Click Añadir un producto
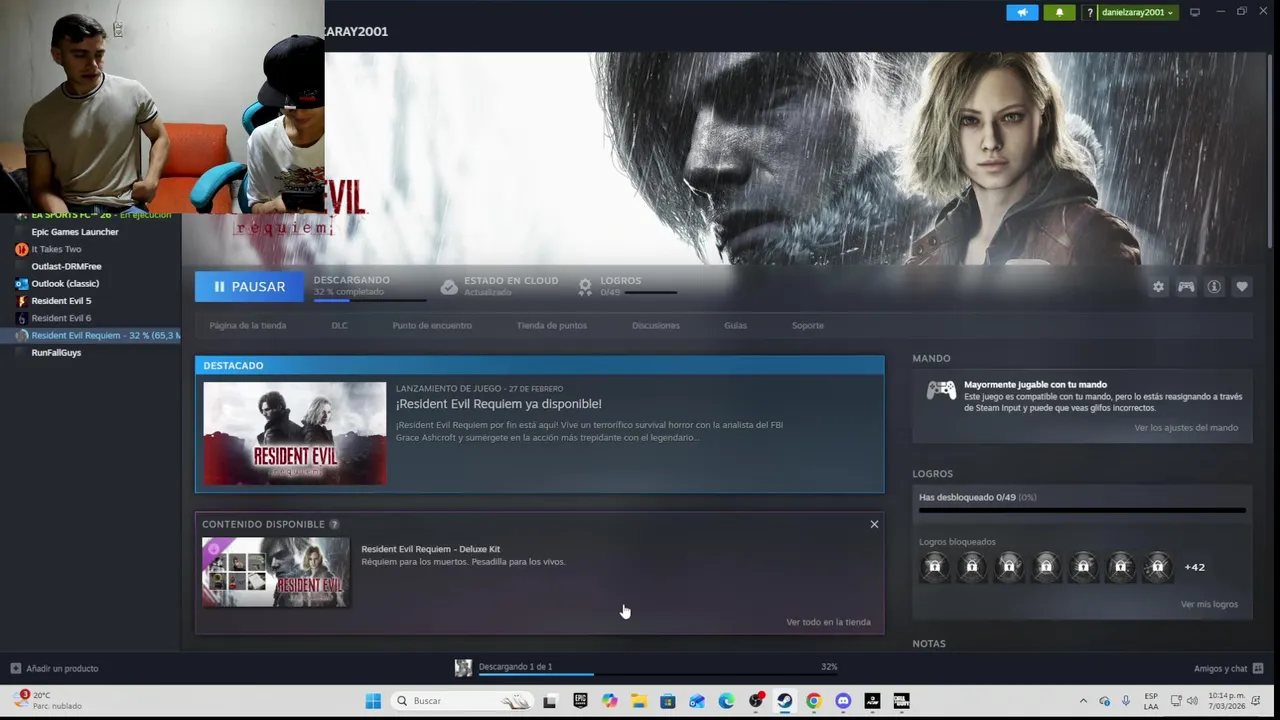This screenshot has height=720, width=1280. [x=62, y=668]
